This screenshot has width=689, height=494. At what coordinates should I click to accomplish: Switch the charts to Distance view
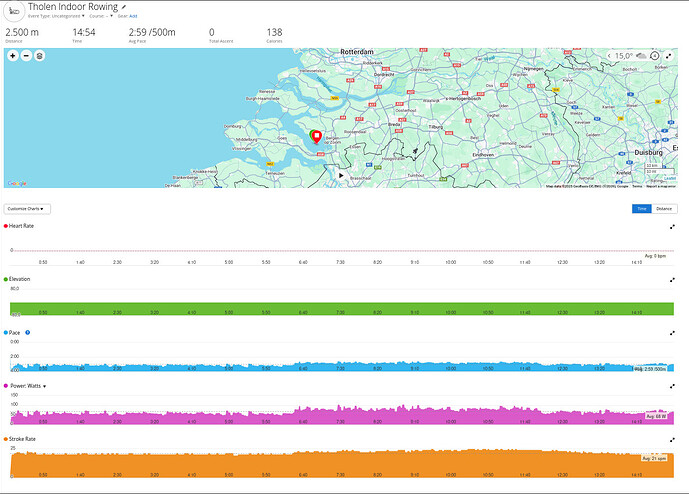coord(664,208)
